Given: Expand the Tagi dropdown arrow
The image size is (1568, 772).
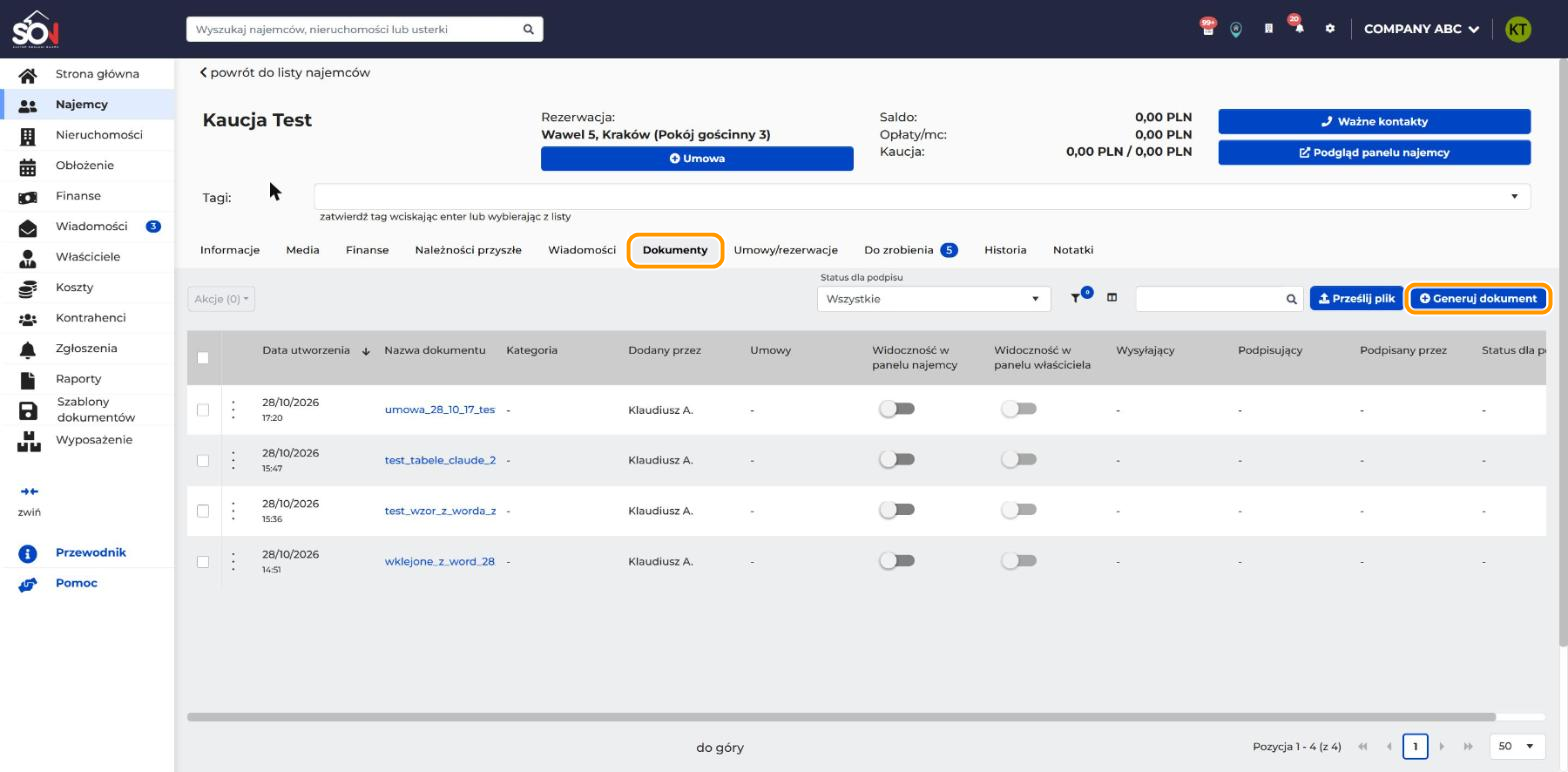Looking at the screenshot, I should [1514, 196].
